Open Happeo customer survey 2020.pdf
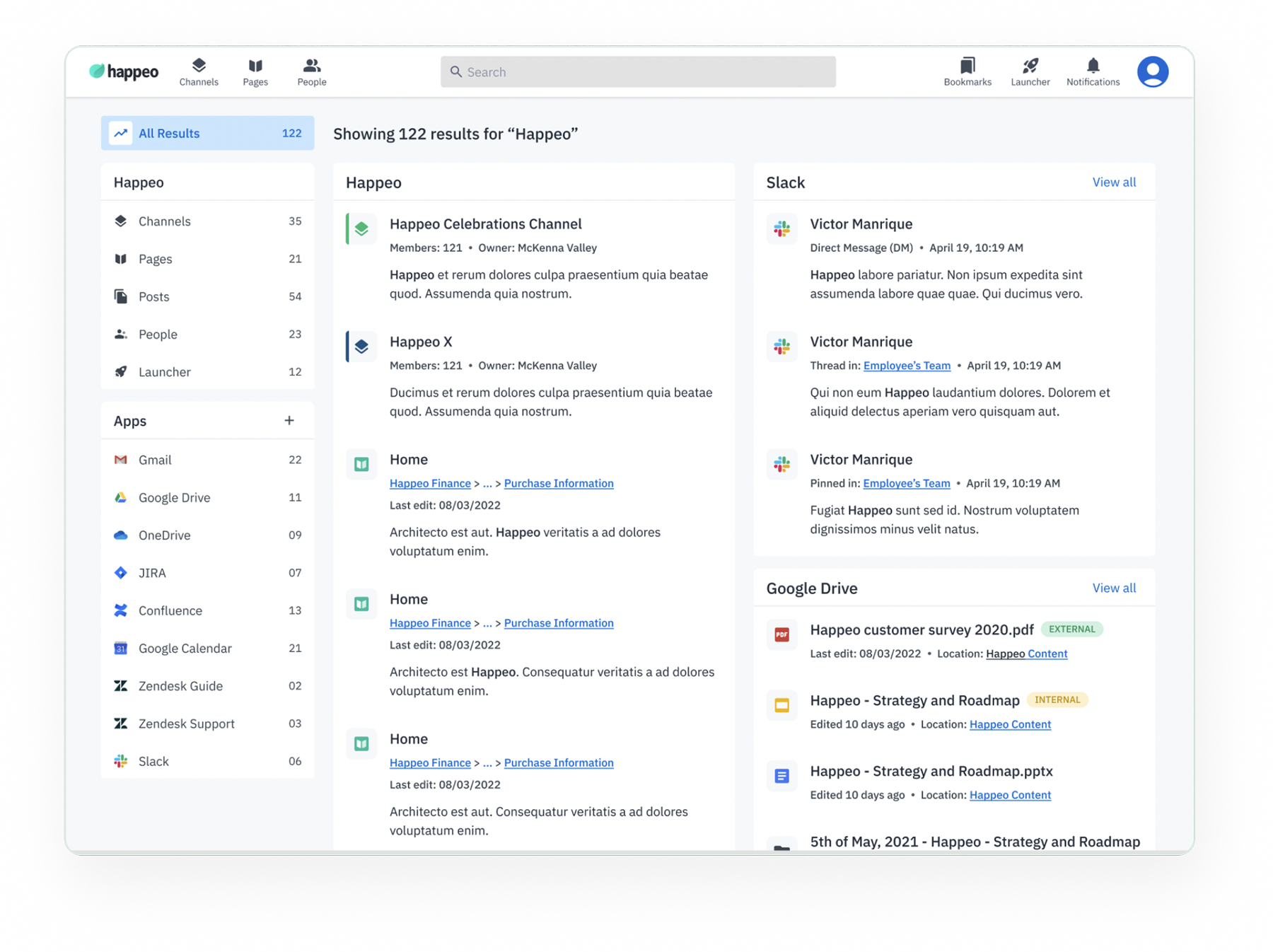 point(922,629)
